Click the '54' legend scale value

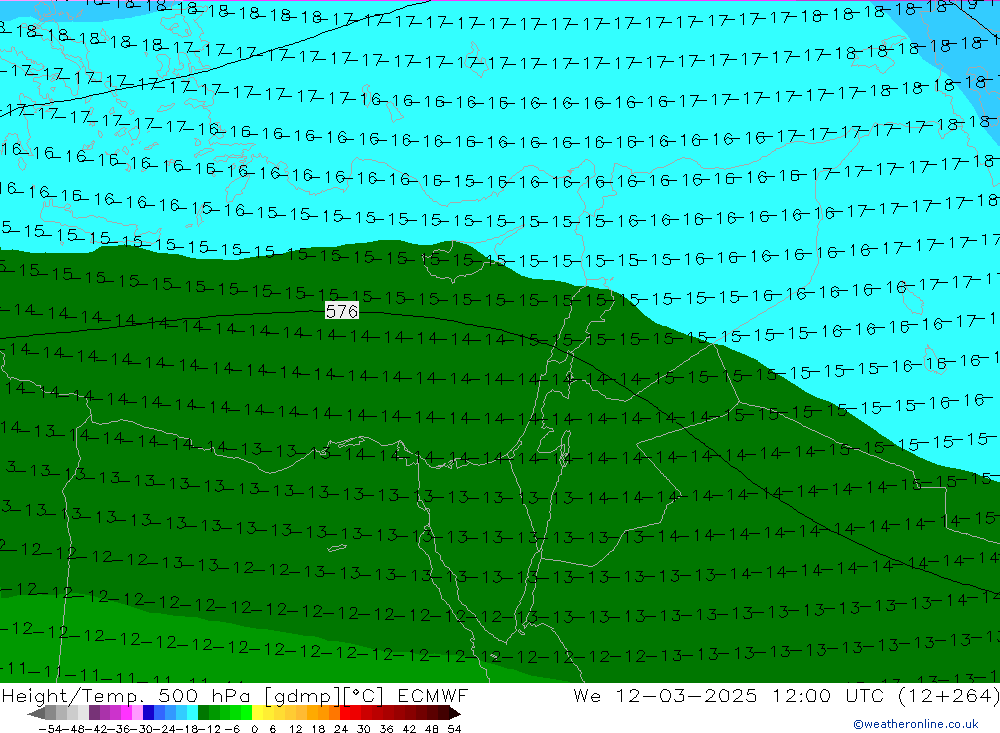454,729
